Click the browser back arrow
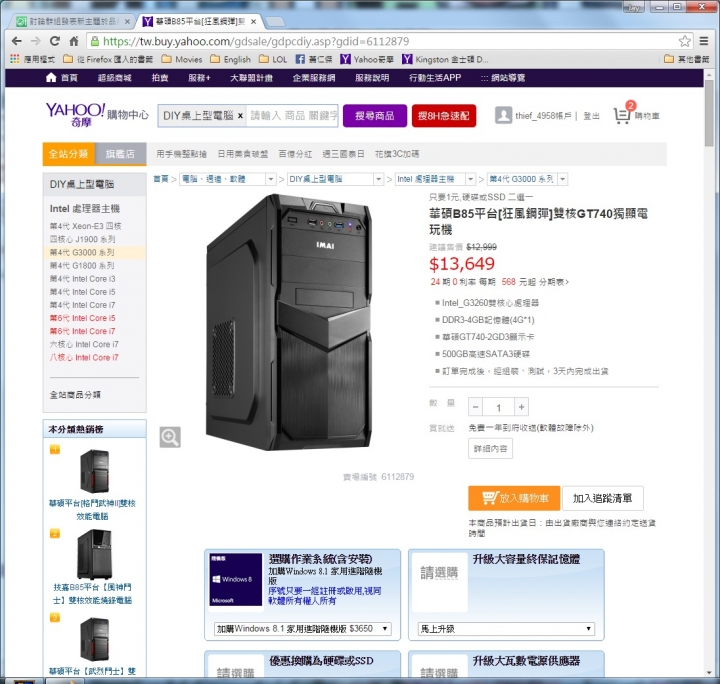This screenshot has height=684, width=720. coord(17,41)
